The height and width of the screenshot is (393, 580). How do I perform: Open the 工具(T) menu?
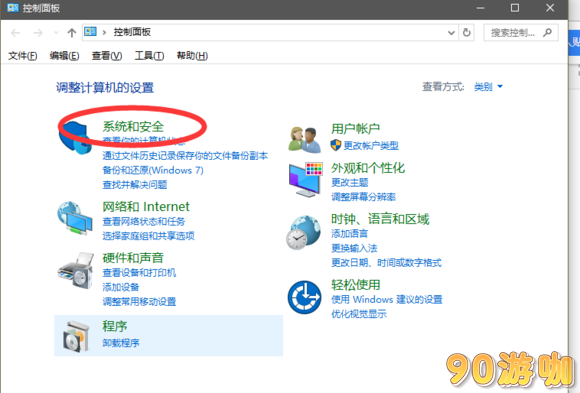[x=149, y=56]
